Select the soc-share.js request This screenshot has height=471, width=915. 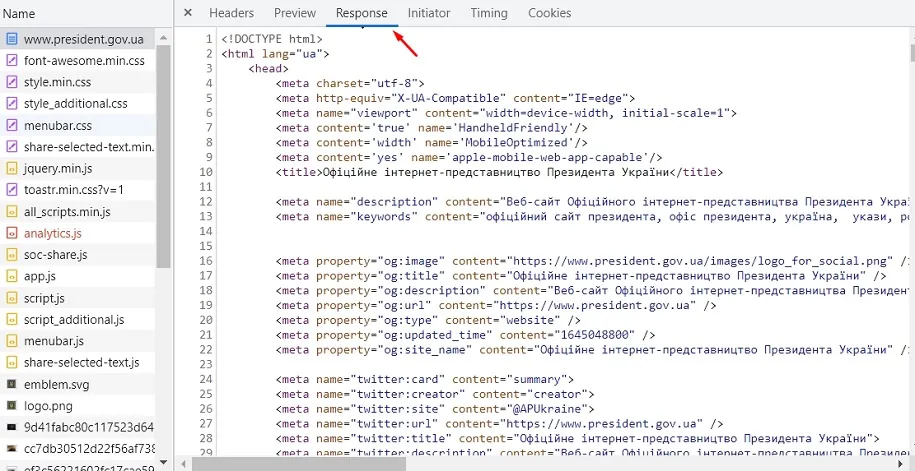78,255
